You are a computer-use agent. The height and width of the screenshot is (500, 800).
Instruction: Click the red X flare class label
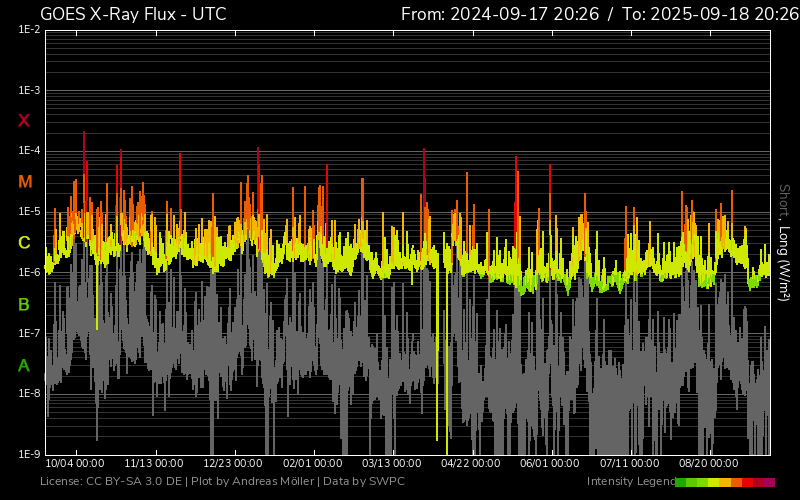pos(24,121)
